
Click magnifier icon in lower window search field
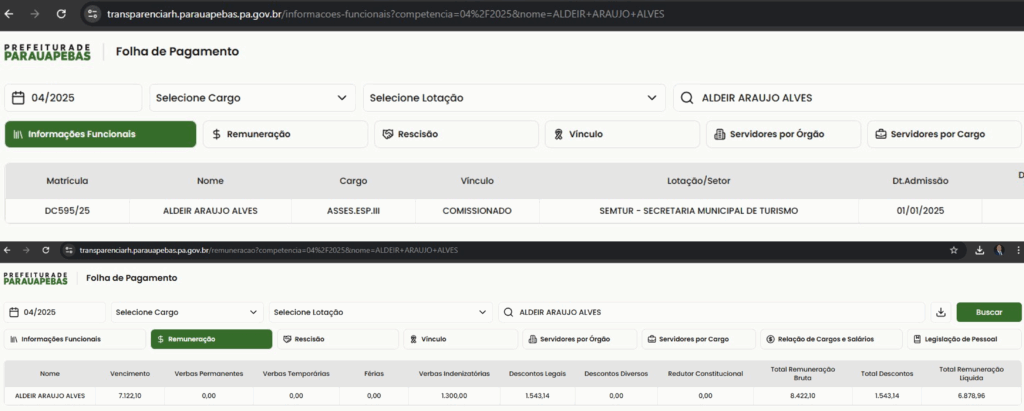508,312
